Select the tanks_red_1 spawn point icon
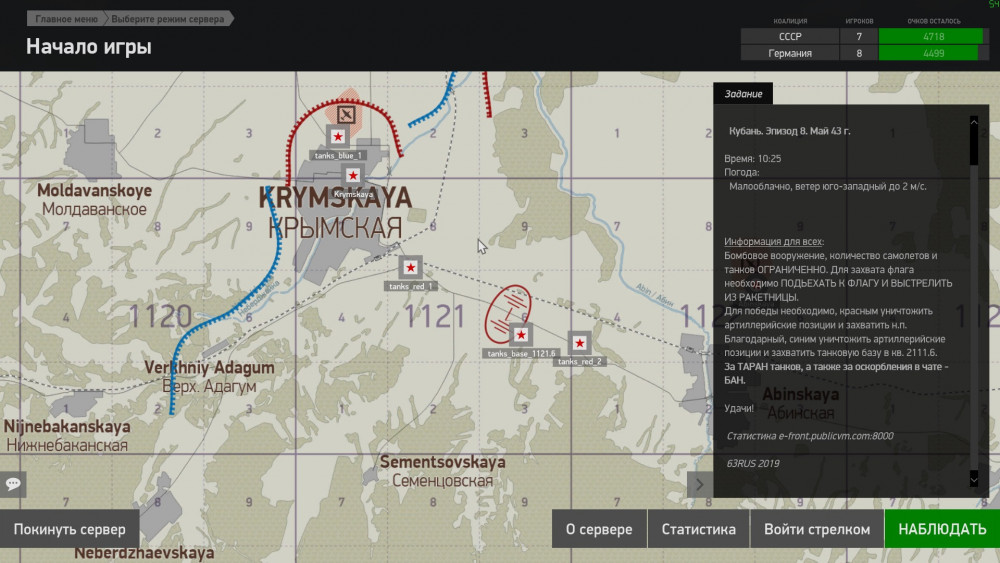This screenshot has width=1000, height=563. tap(410, 268)
